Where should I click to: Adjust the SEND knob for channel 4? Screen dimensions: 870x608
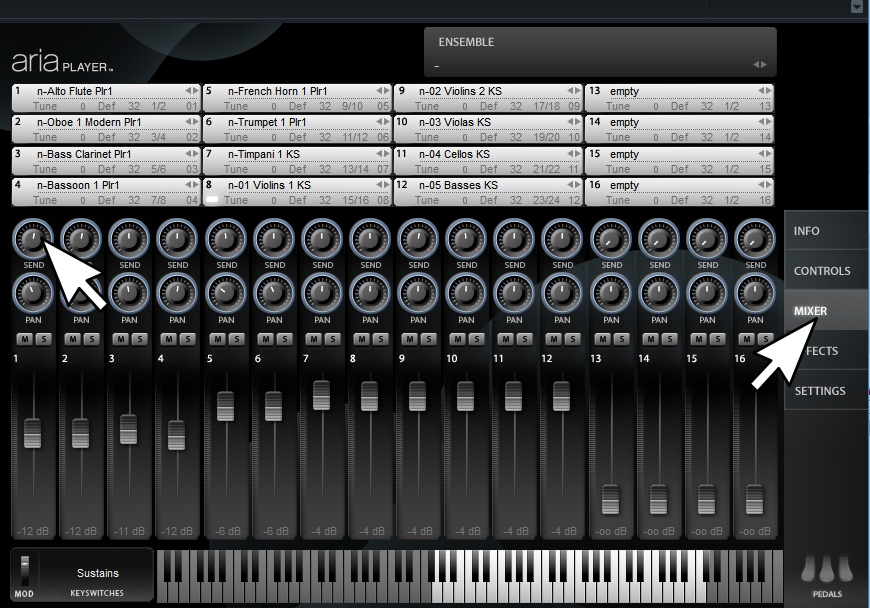click(x=177, y=240)
